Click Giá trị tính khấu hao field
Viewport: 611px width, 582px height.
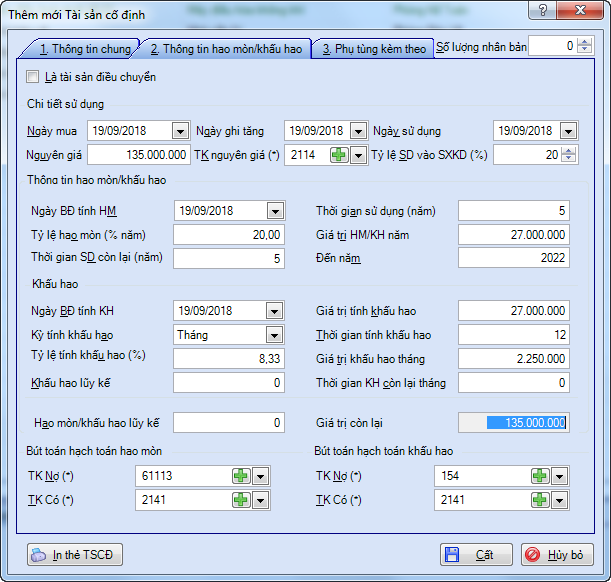514,311
